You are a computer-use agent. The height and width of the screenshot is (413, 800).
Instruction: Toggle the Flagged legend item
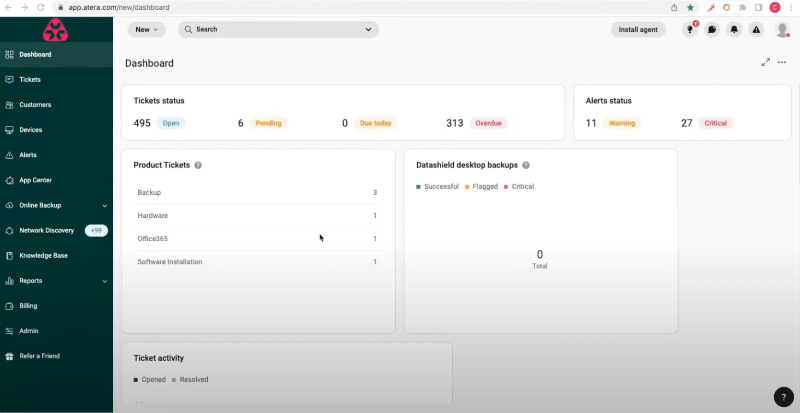click(x=481, y=187)
